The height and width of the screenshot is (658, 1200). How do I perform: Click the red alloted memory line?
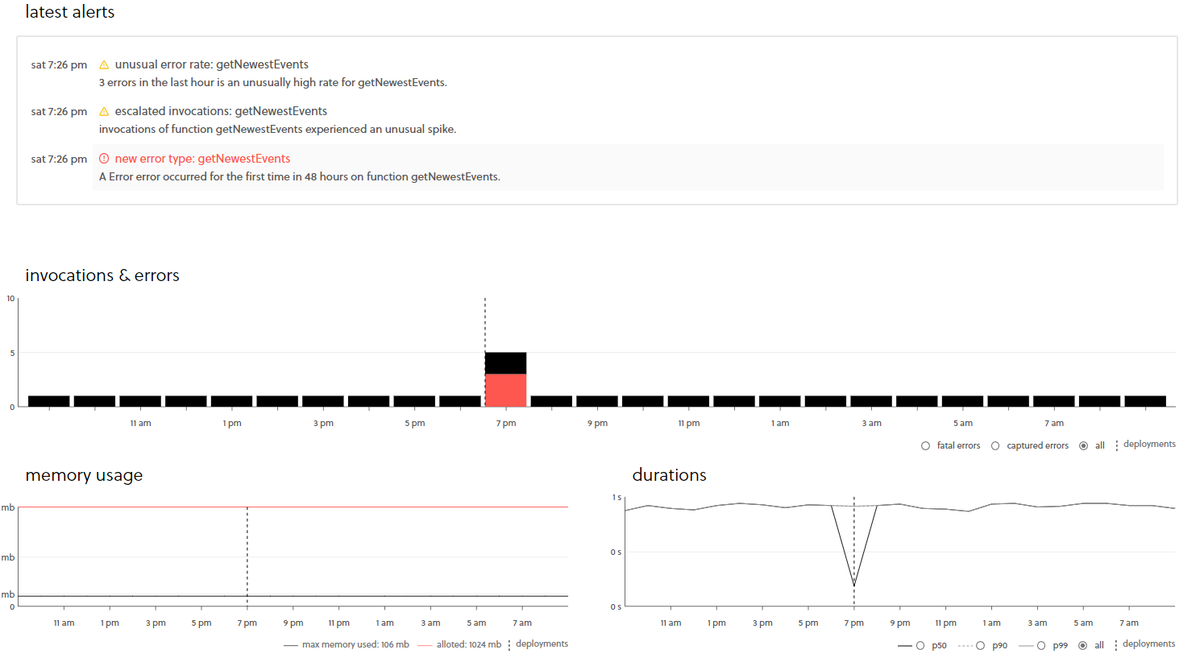(x=294, y=507)
